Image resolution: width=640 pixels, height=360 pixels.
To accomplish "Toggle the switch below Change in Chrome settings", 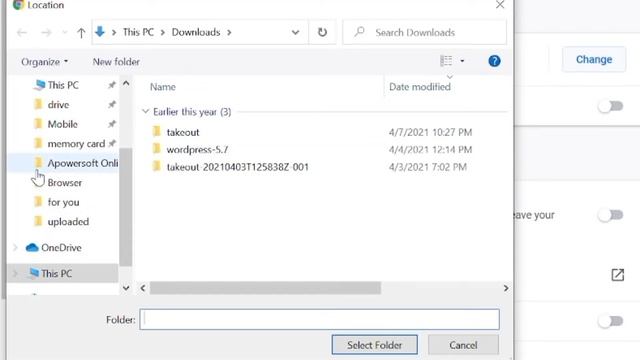I will pos(611,106).
